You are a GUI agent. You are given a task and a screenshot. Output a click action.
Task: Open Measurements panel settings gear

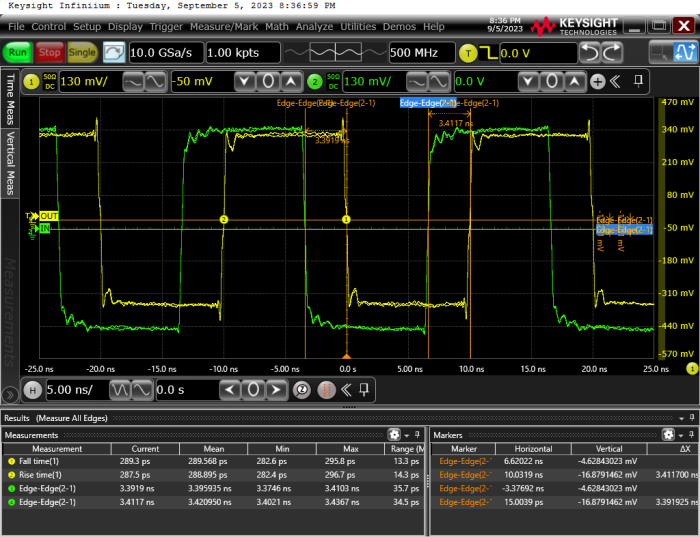pos(393,435)
